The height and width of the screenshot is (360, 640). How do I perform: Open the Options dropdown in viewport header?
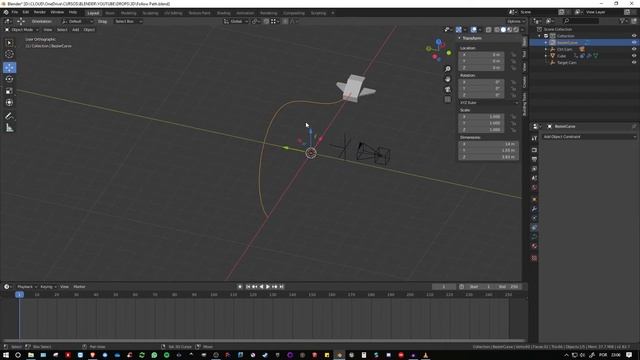tap(516, 21)
